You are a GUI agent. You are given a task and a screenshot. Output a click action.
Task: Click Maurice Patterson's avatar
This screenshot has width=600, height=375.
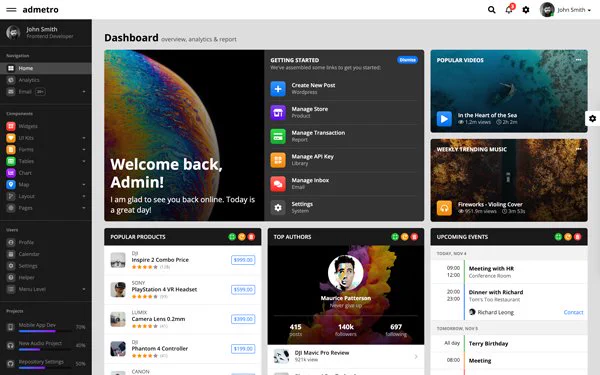coord(346,272)
